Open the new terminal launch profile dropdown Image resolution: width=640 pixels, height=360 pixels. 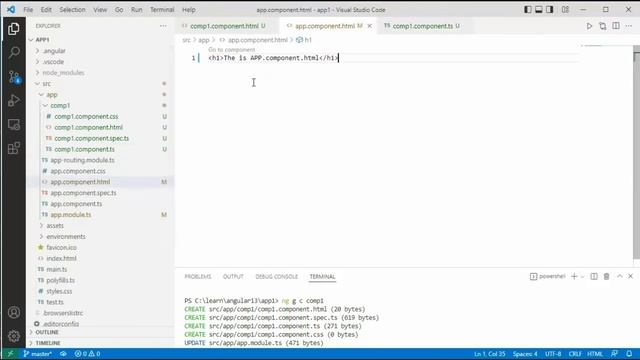pyautogui.click(x=582, y=277)
